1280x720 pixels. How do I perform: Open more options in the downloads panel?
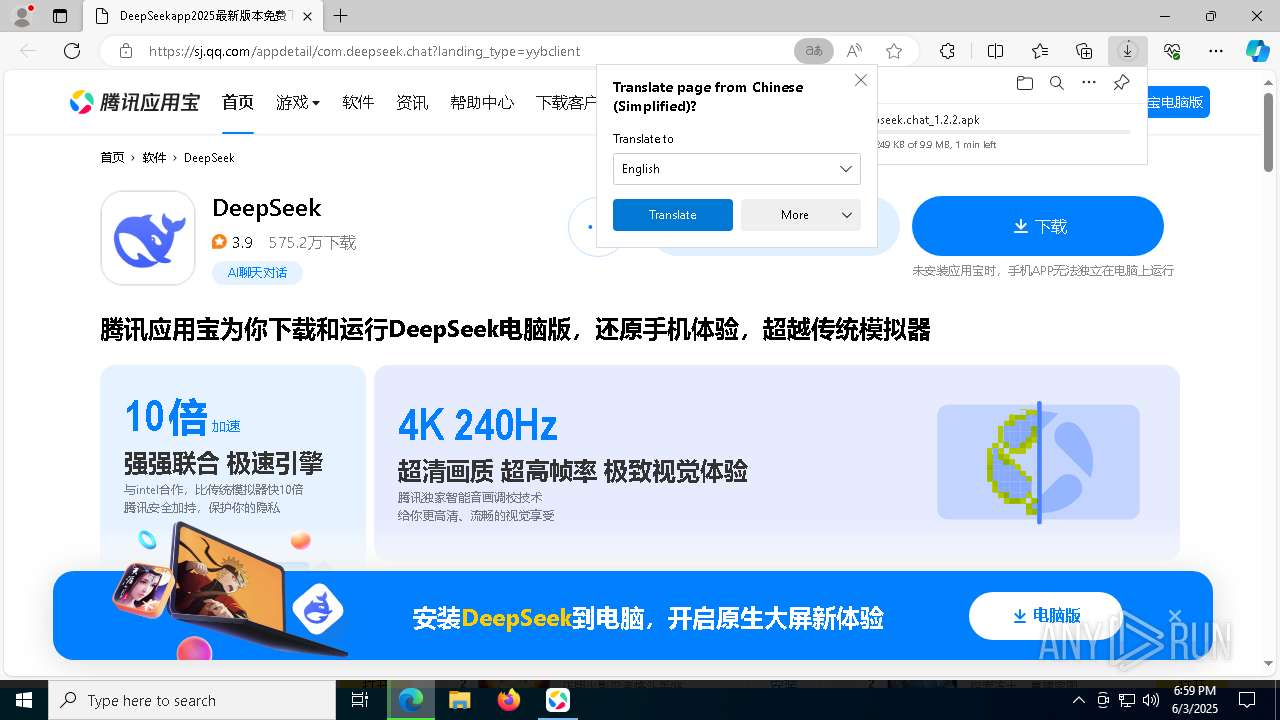click(1089, 83)
